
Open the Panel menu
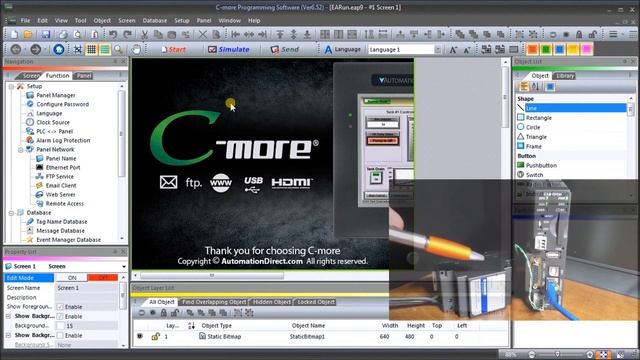click(204, 20)
